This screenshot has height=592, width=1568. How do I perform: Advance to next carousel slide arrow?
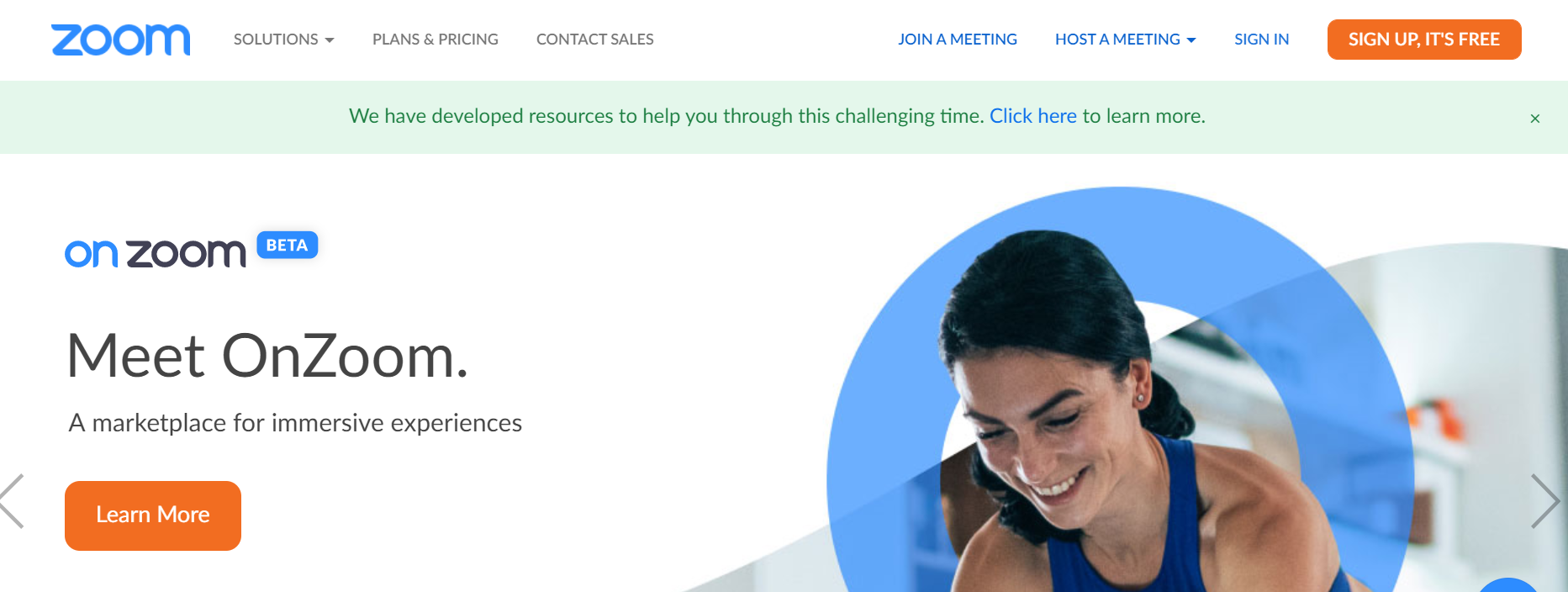coord(1544,501)
